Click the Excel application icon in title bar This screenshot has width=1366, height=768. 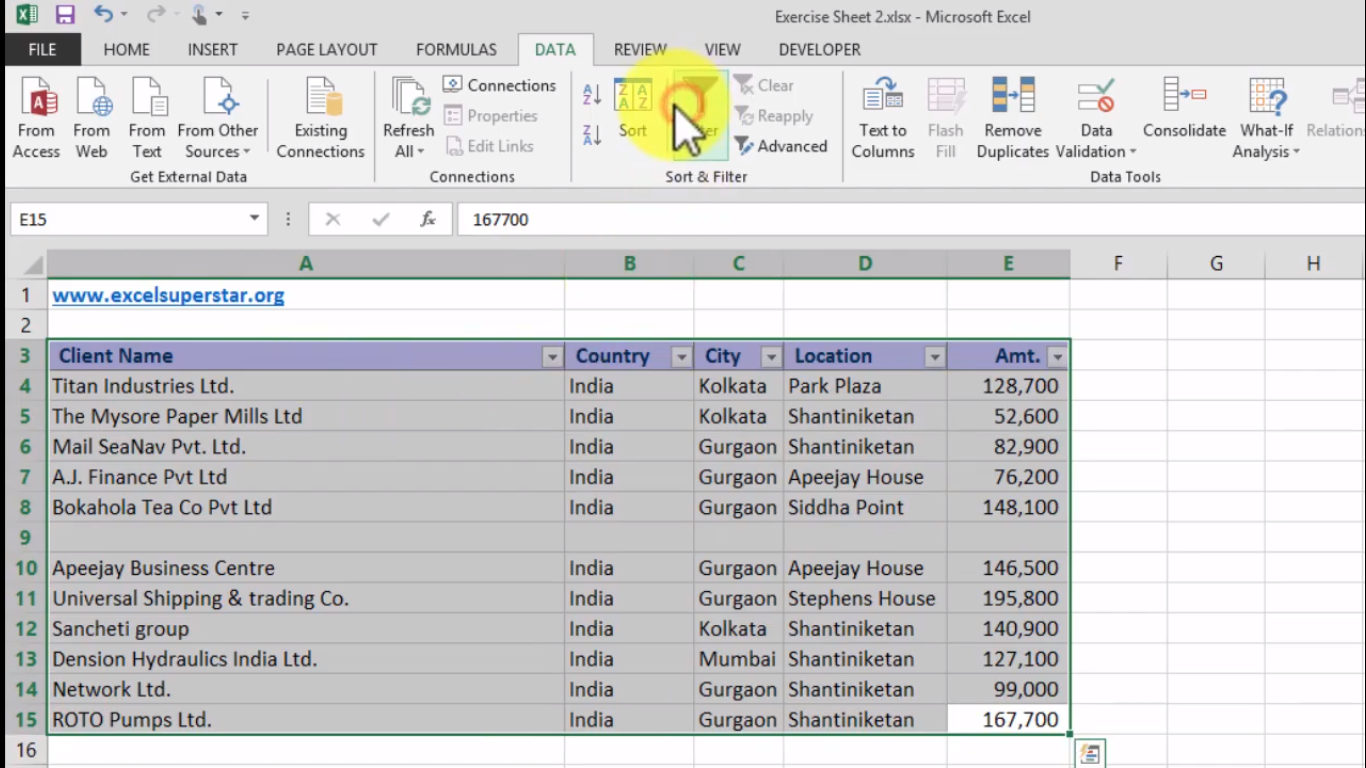pos(26,15)
